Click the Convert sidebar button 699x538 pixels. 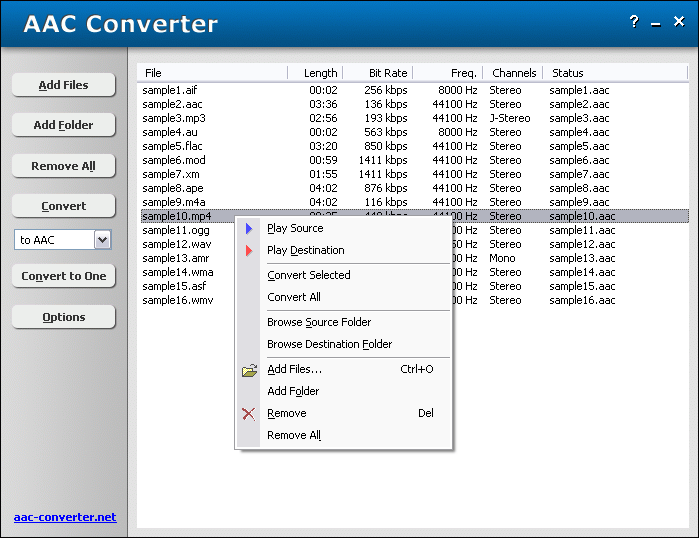click(63, 206)
